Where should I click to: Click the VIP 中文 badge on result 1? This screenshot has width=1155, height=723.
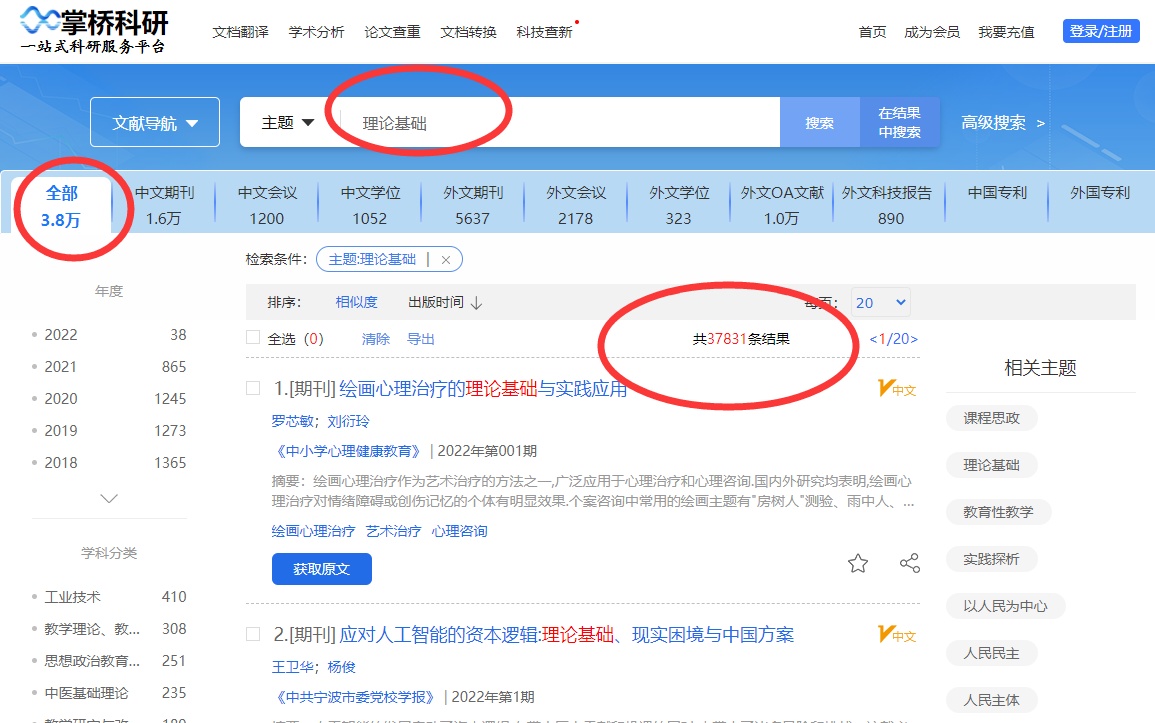(896, 389)
